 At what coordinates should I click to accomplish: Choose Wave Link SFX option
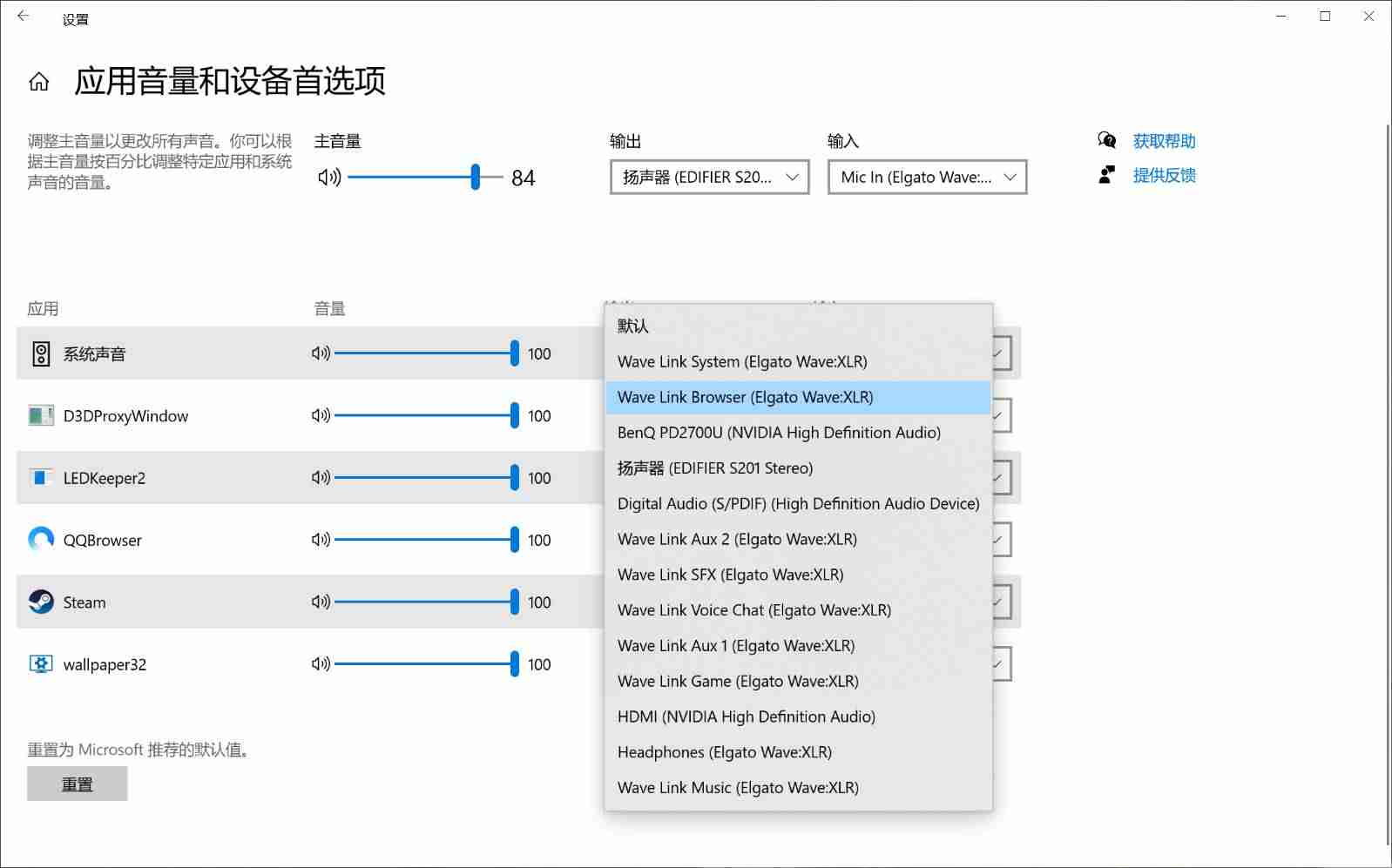[799, 575]
